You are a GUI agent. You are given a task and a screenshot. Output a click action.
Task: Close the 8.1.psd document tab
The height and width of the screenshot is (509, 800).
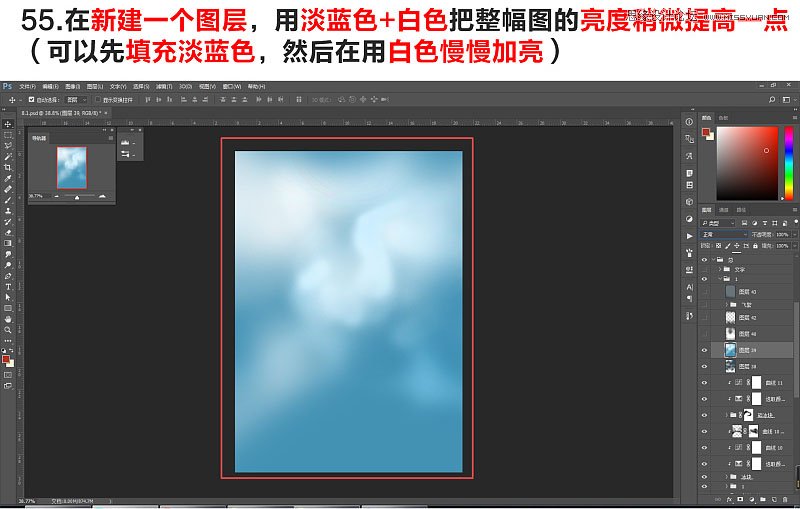106,113
